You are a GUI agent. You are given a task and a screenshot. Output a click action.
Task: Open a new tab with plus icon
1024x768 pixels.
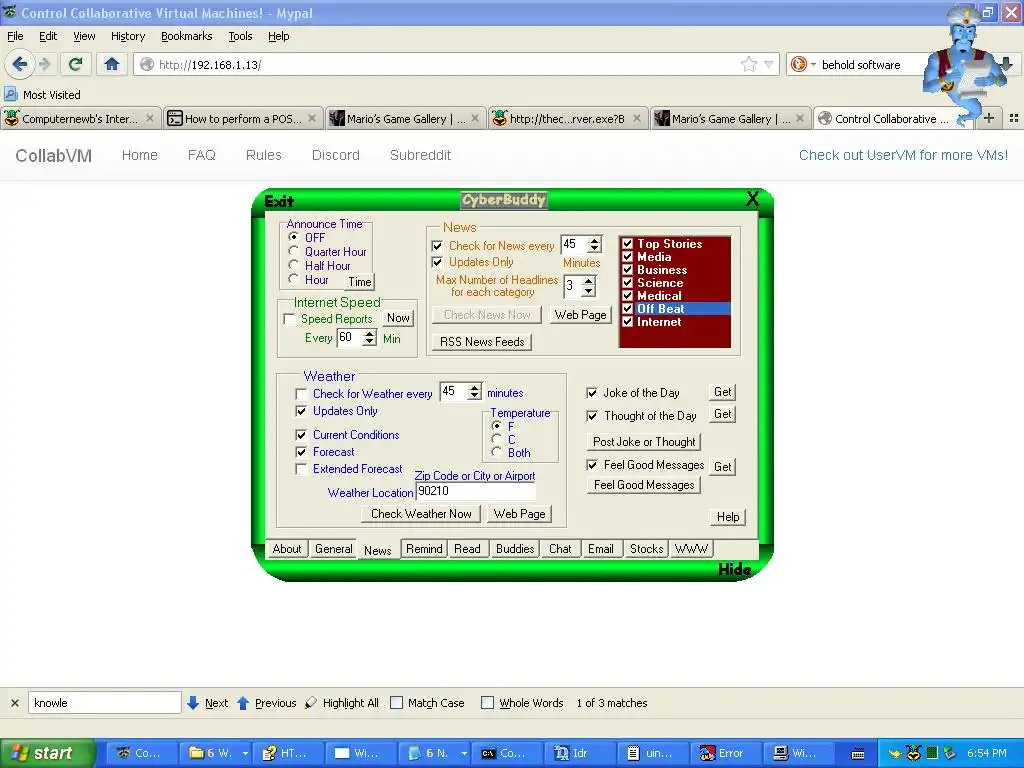click(x=989, y=118)
